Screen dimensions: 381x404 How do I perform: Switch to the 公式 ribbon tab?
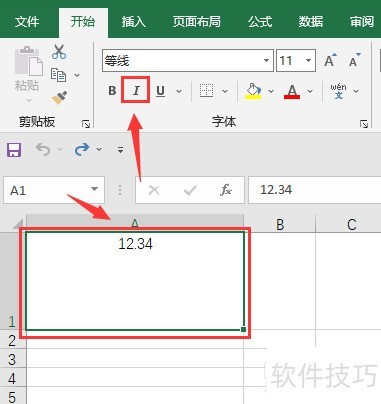click(260, 22)
